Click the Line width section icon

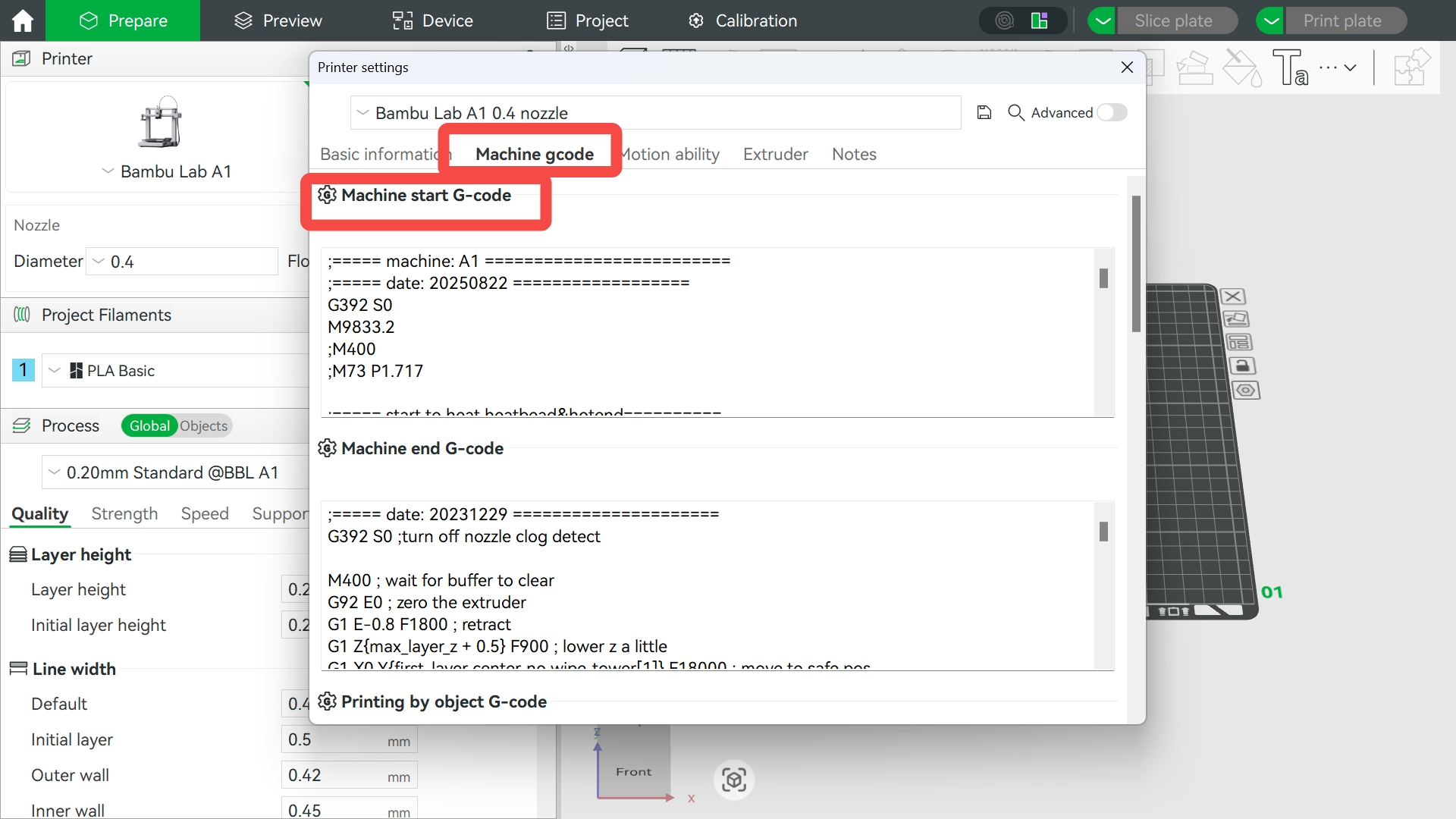click(18, 668)
